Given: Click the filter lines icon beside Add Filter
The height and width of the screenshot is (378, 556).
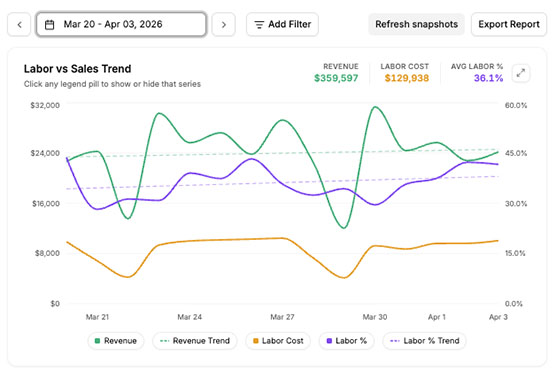Looking at the screenshot, I should 259,25.
